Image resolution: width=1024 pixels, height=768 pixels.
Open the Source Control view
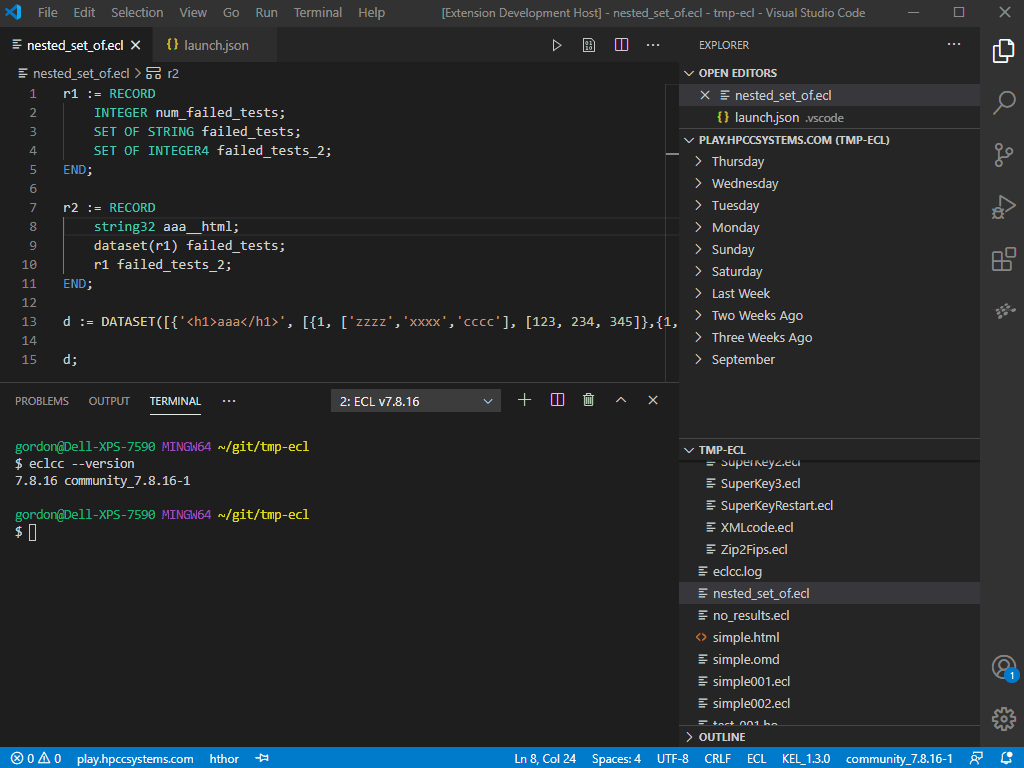pos(1003,155)
